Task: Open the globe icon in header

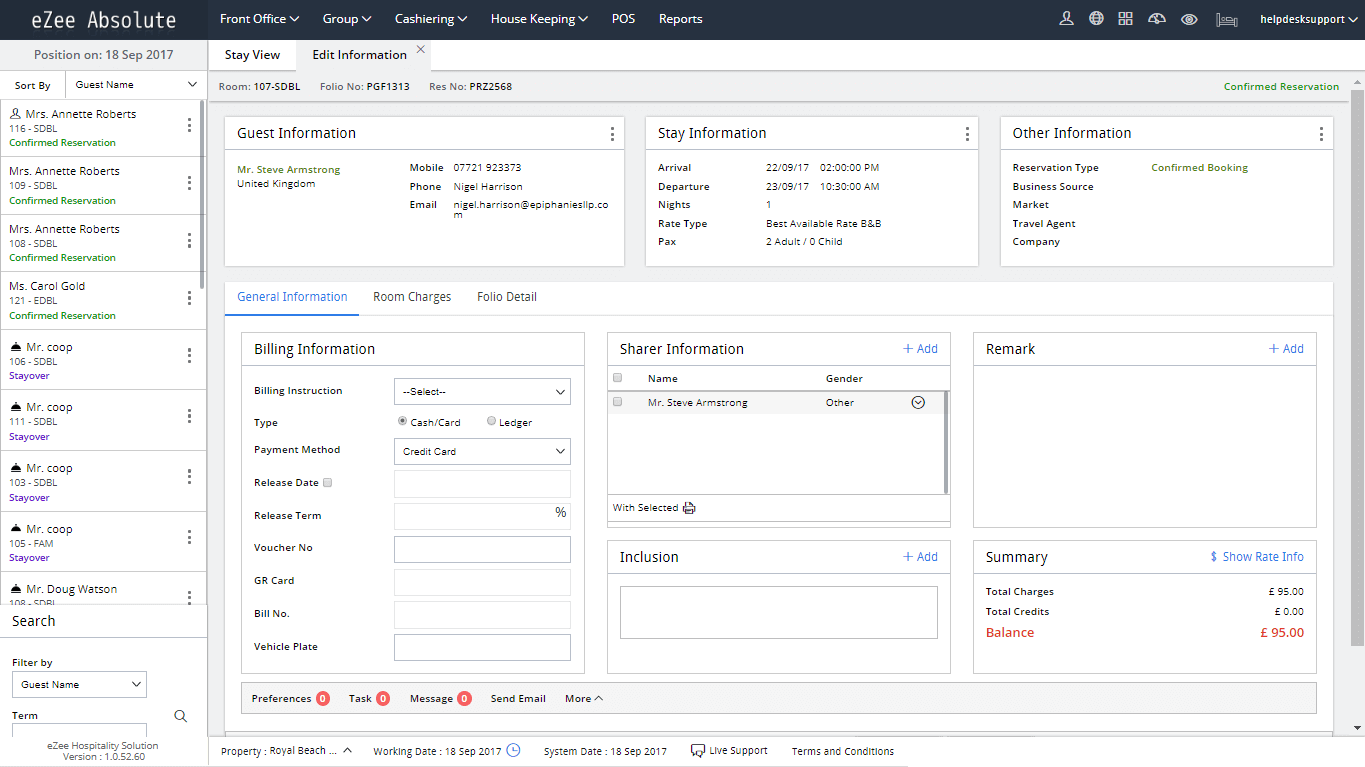Action: 1096,19
